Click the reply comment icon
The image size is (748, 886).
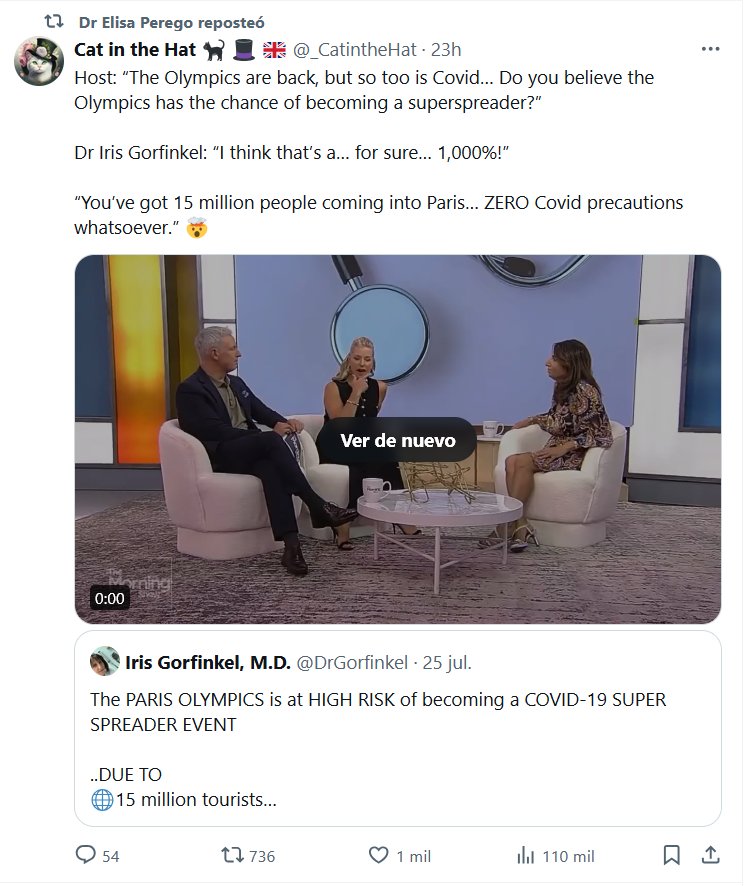click(x=86, y=856)
